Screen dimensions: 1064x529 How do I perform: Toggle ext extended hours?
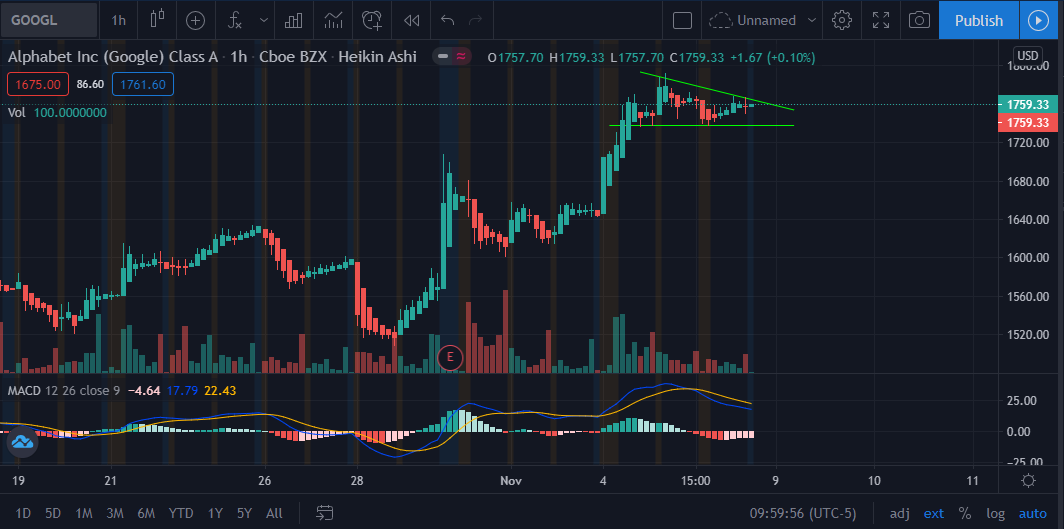[934, 513]
